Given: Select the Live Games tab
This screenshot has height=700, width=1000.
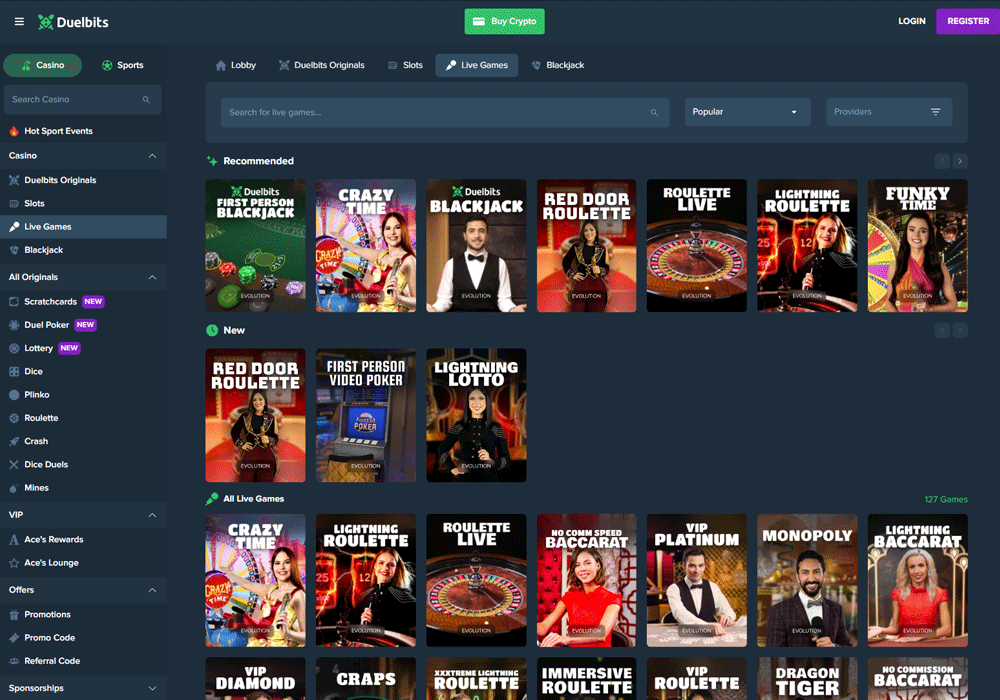Looking at the screenshot, I should 476,65.
